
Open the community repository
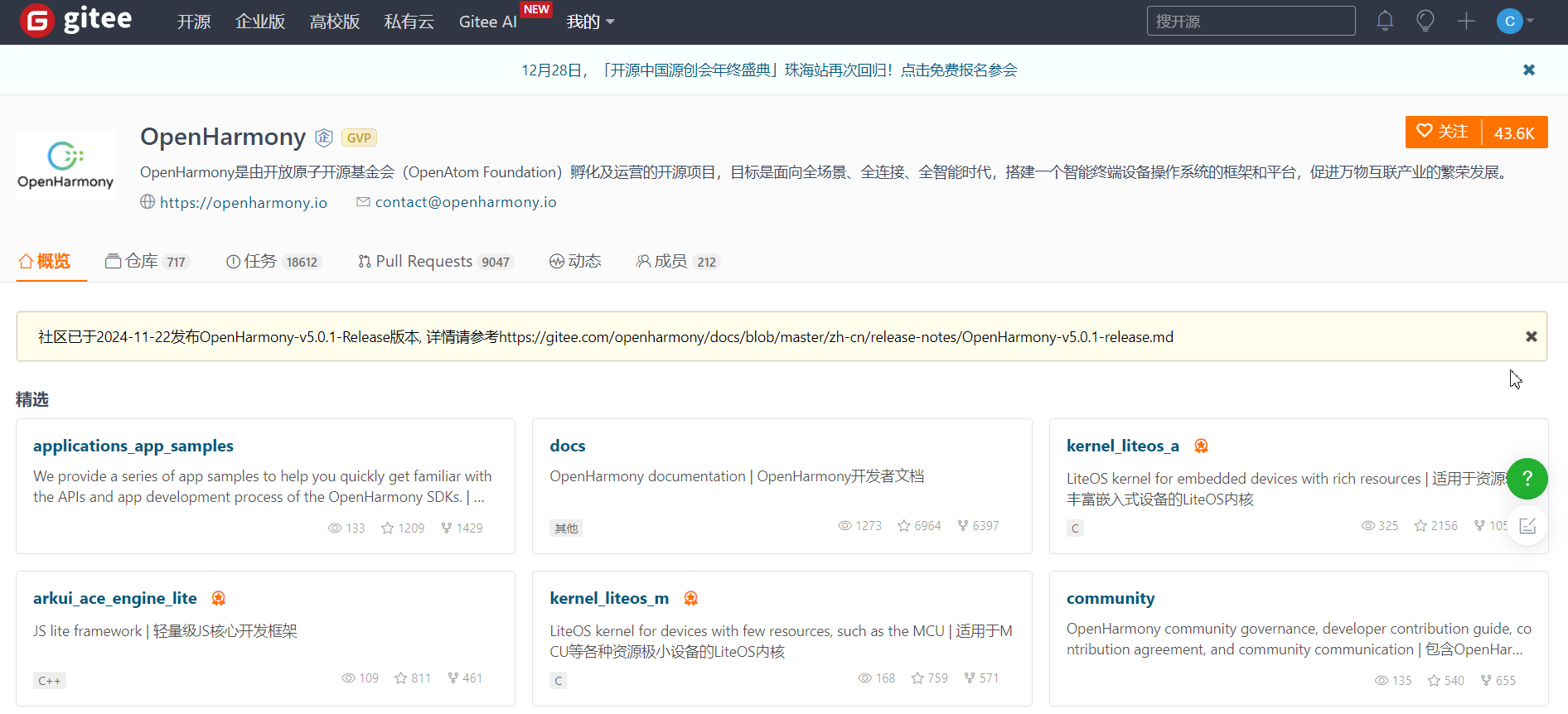(x=1111, y=598)
